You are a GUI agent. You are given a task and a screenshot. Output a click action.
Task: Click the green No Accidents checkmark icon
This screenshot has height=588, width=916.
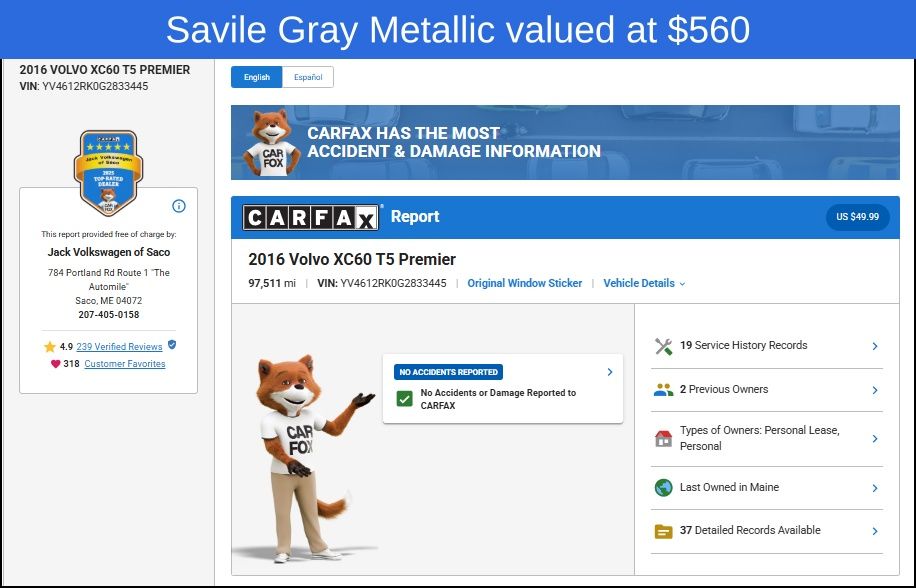click(x=405, y=399)
